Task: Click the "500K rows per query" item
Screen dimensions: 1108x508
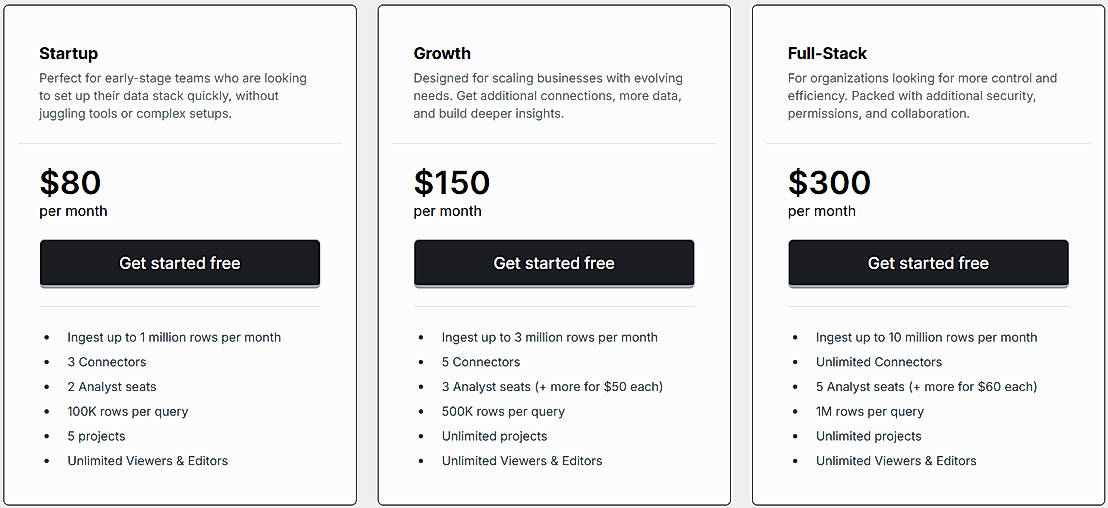Action: (x=503, y=411)
